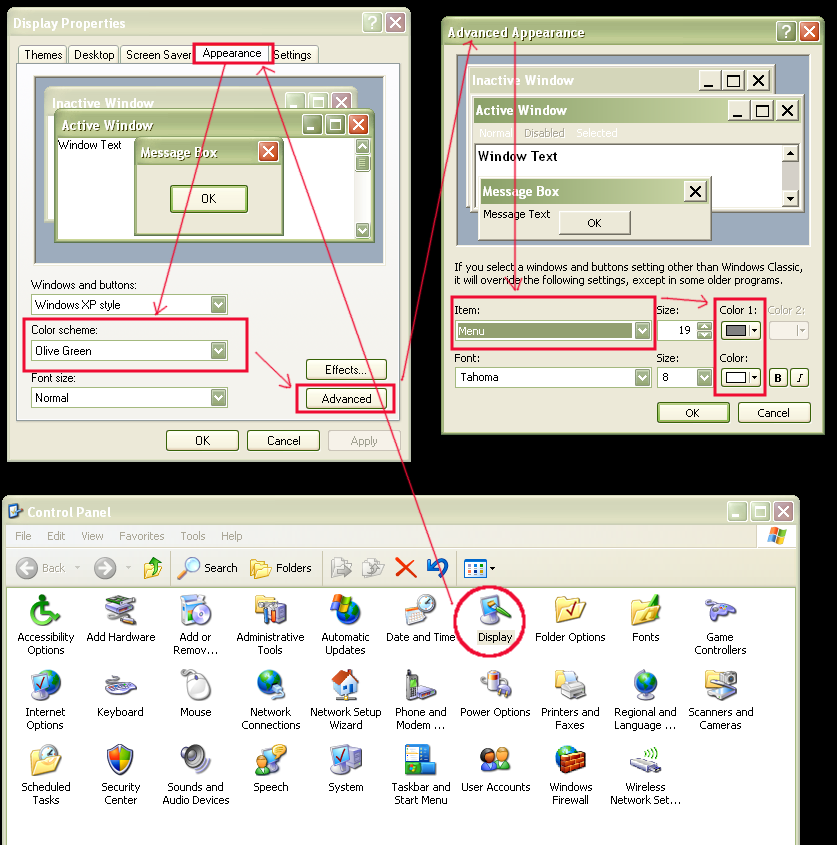
Task: Expand the Item dropdown showing Menu
Action: pyautogui.click(x=642, y=331)
